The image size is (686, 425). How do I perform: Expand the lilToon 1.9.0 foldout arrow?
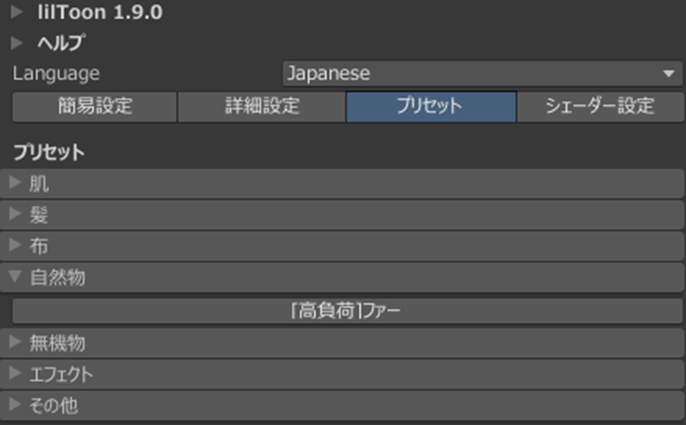coord(18,14)
